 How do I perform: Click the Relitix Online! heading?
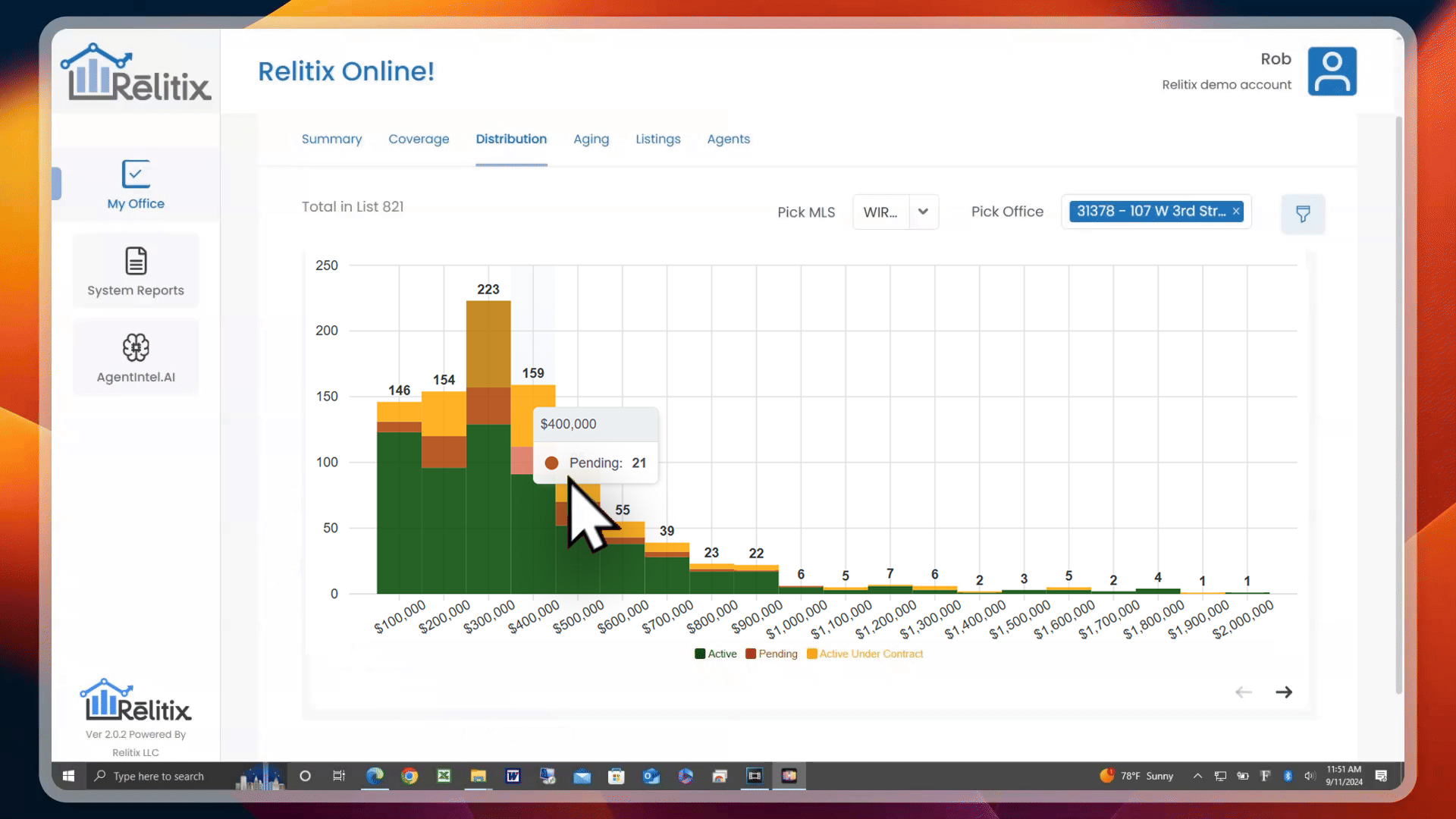point(347,71)
